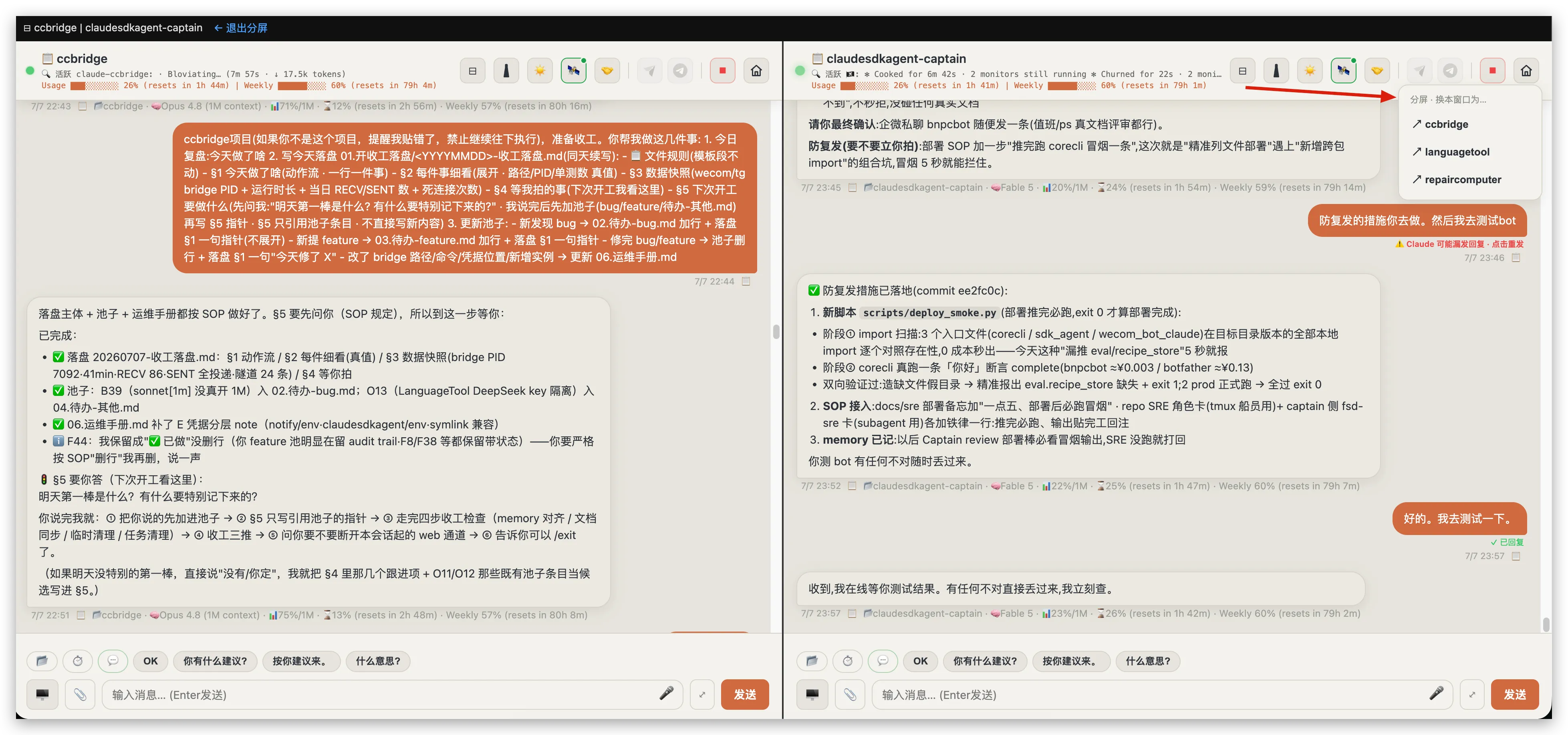Toggle the satellite icon in claudesdkagent-captain toolbar
This screenshot has height=735, width=1568.
tap(1343, 71)
